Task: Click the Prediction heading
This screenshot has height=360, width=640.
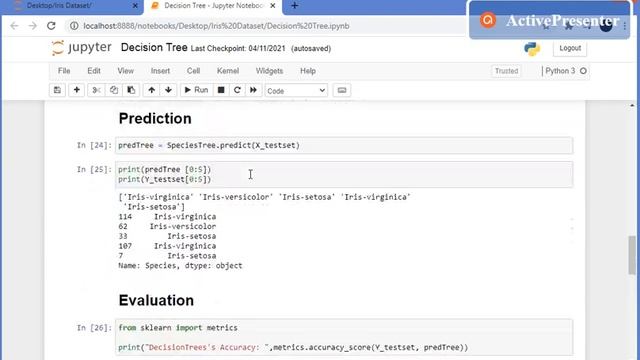Action: pos(155,118)
